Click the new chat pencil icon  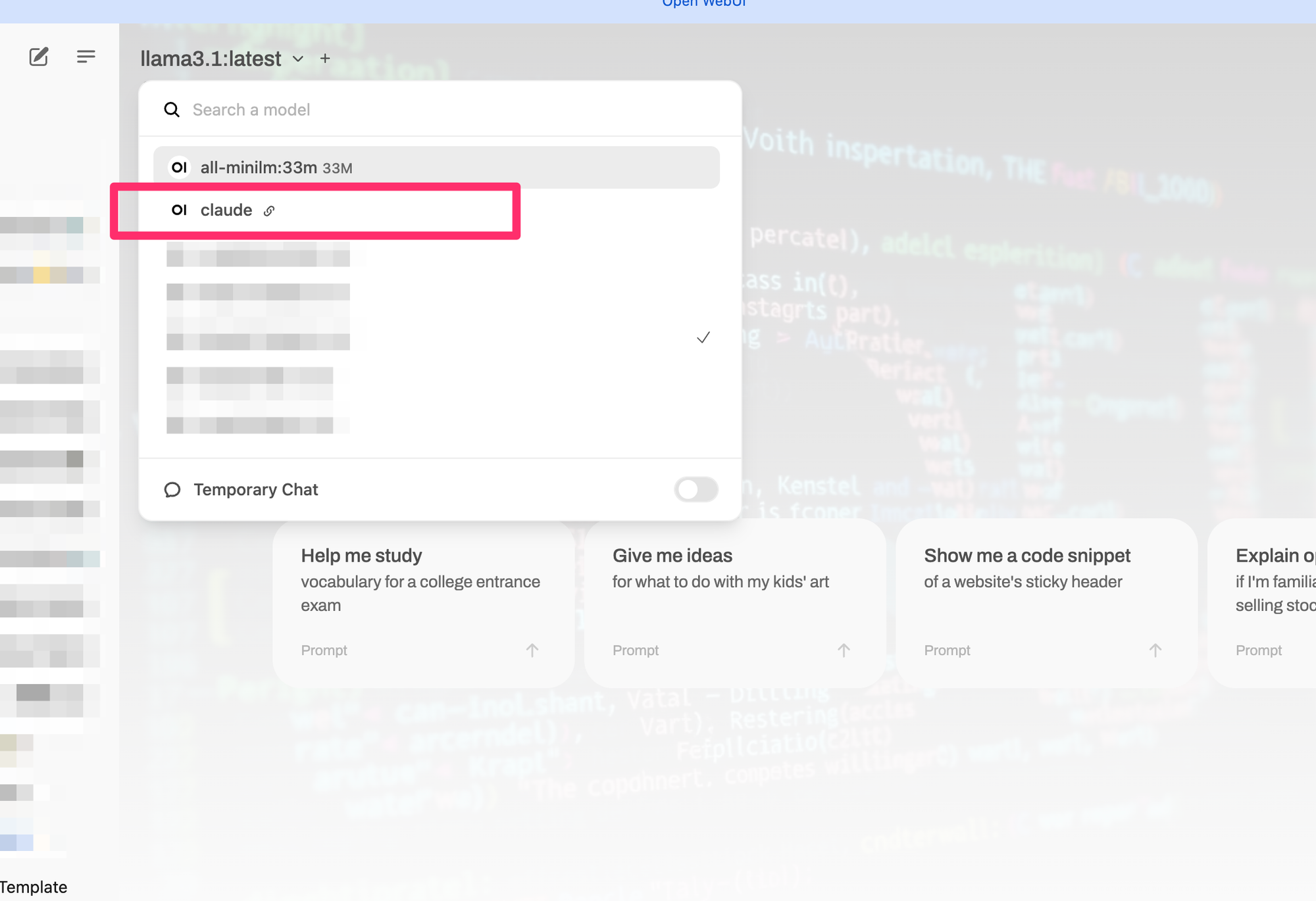point(39,57)
